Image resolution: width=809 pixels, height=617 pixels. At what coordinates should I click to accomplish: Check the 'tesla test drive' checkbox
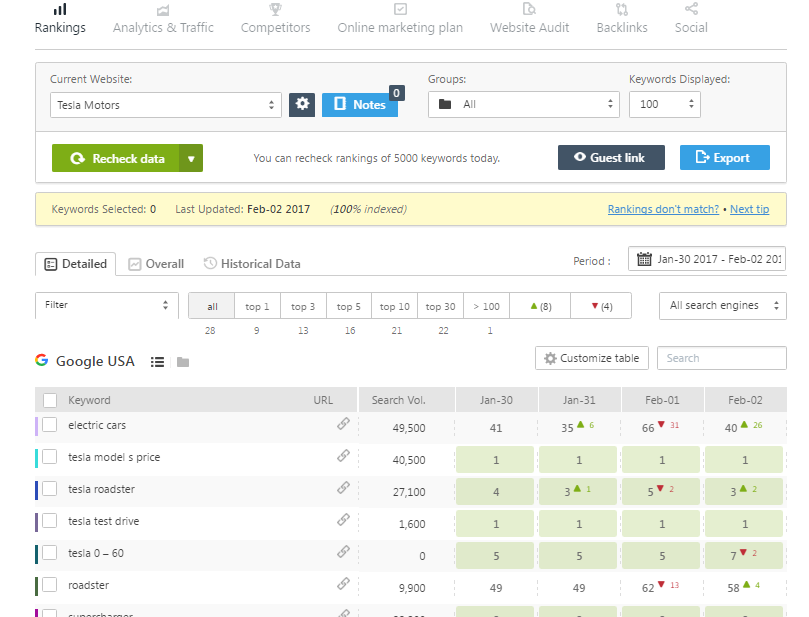(x=50, y=521)
